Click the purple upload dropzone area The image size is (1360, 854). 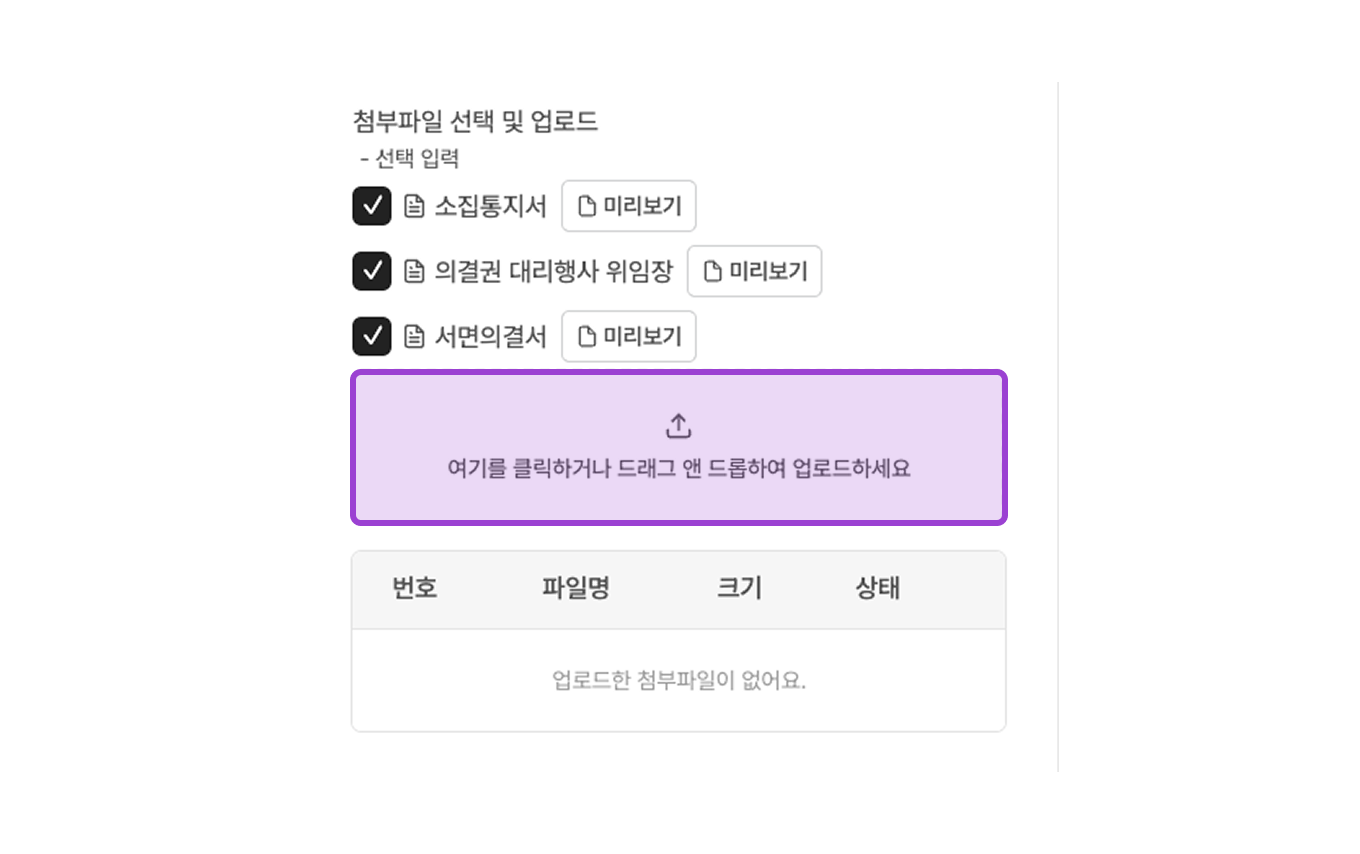(x=678, y=447)
